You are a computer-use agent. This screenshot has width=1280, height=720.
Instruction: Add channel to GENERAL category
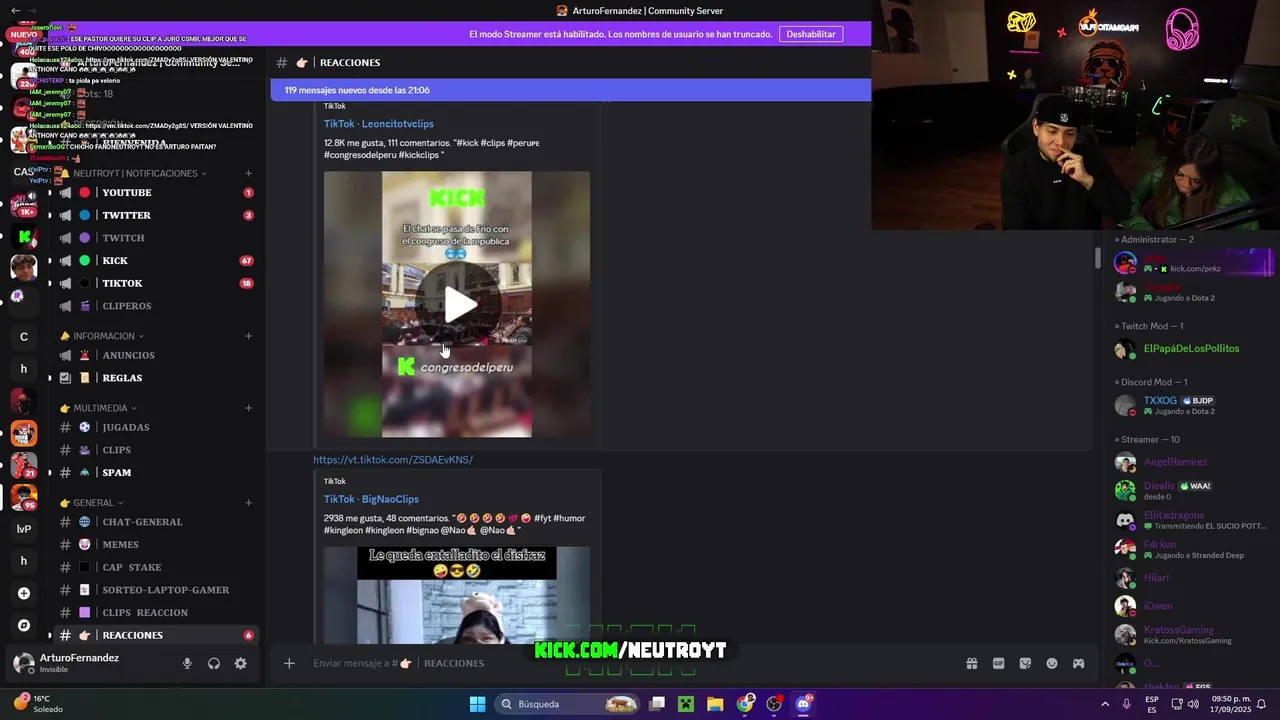click(x=249, y=503)
